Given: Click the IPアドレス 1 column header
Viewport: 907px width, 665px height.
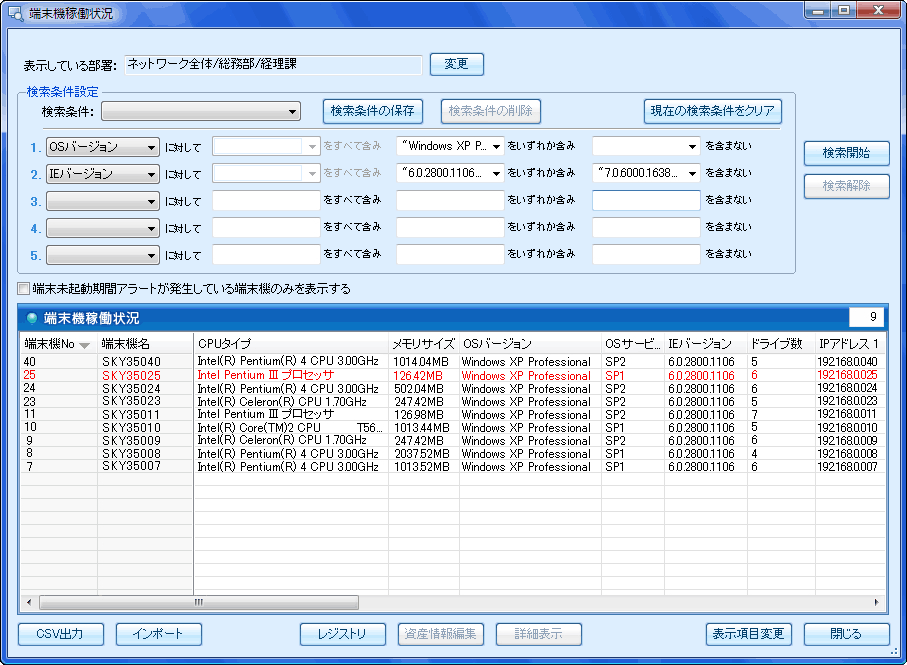Looking at the screenshot, I should (x=850, y=344).
